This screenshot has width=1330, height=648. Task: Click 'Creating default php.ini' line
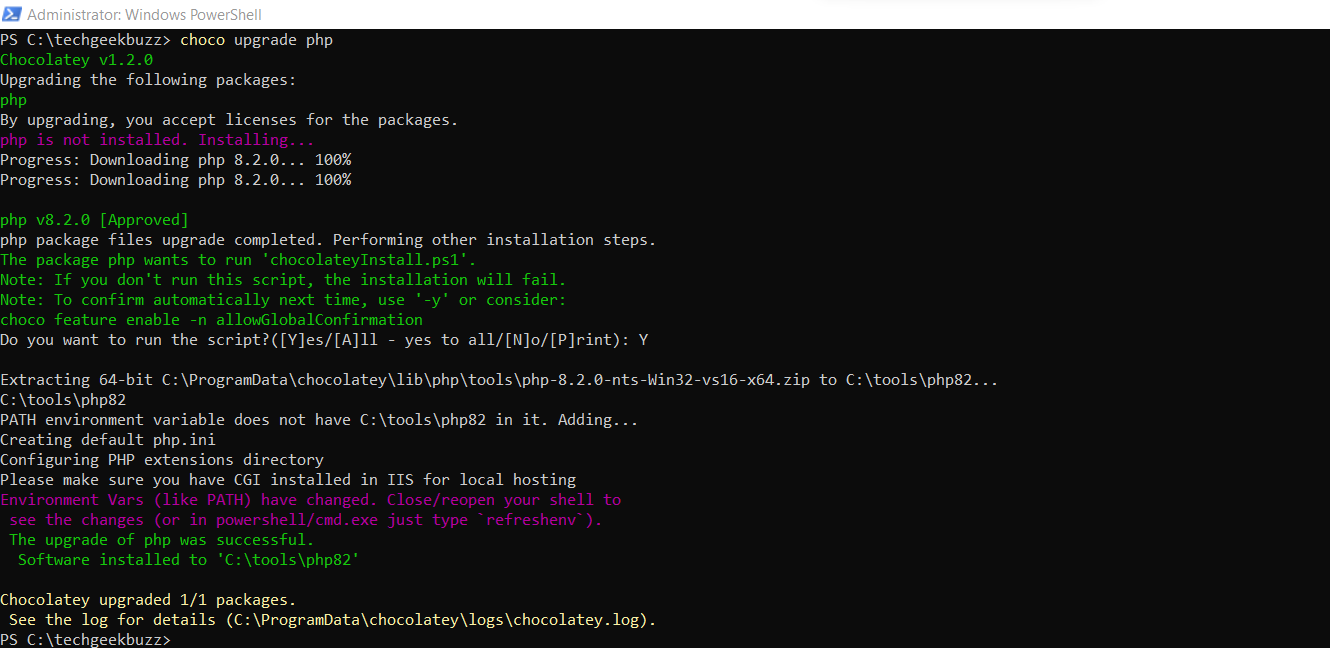click(x=108, y=440)
